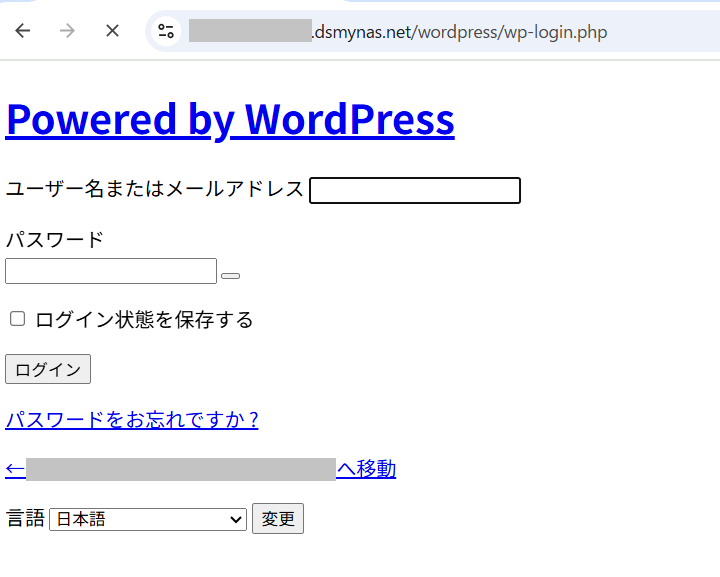Click the address bar URL text
Image resolution: width=720 pixels, height=577 pixels.
pyautogui.click(x=460, y=32)
